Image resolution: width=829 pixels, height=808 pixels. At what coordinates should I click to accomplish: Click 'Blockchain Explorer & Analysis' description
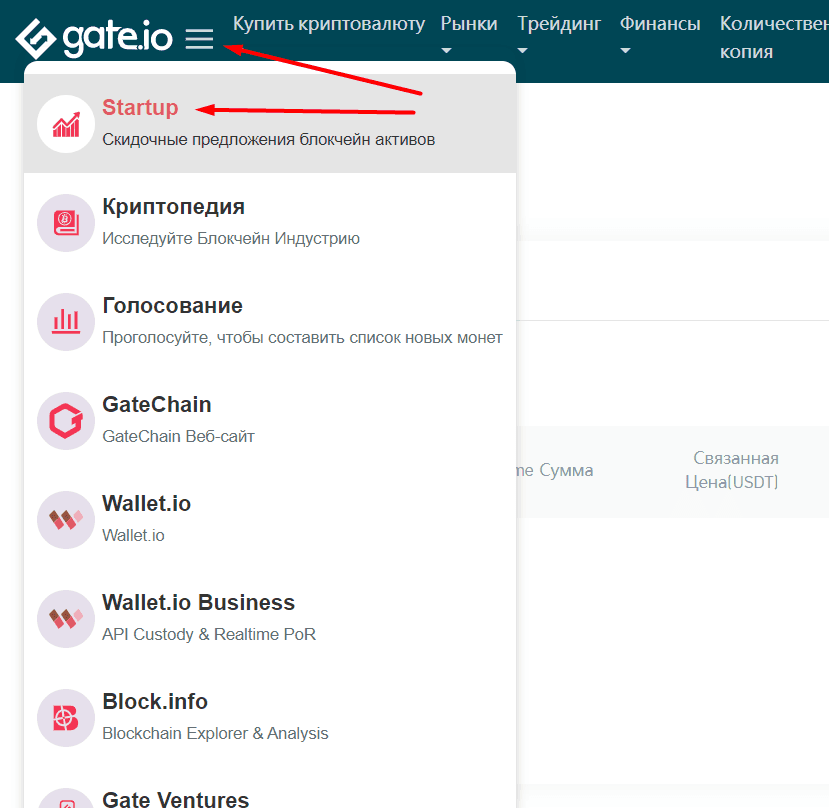[215, 733]
